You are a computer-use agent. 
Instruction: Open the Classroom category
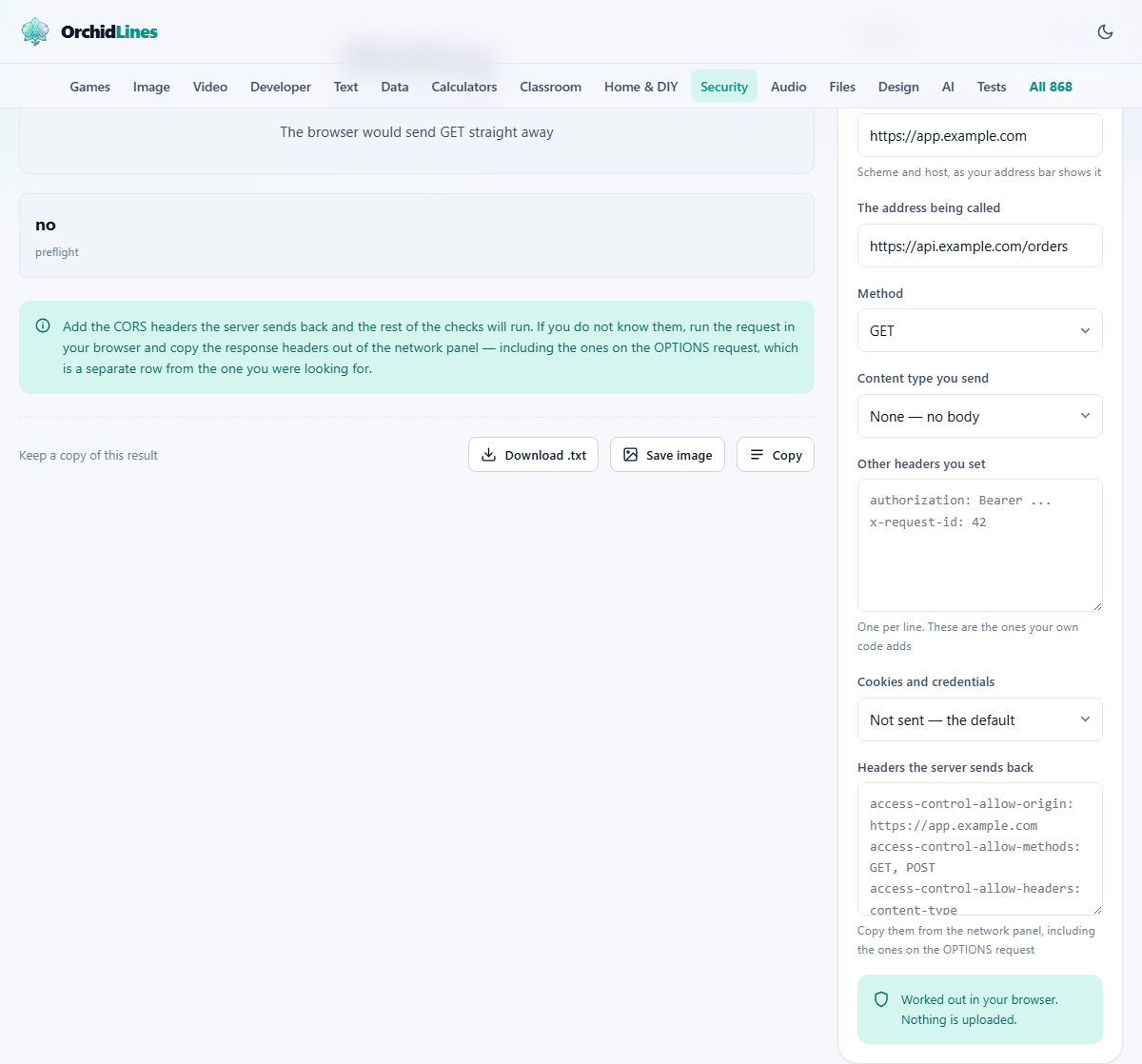point(550,87)
